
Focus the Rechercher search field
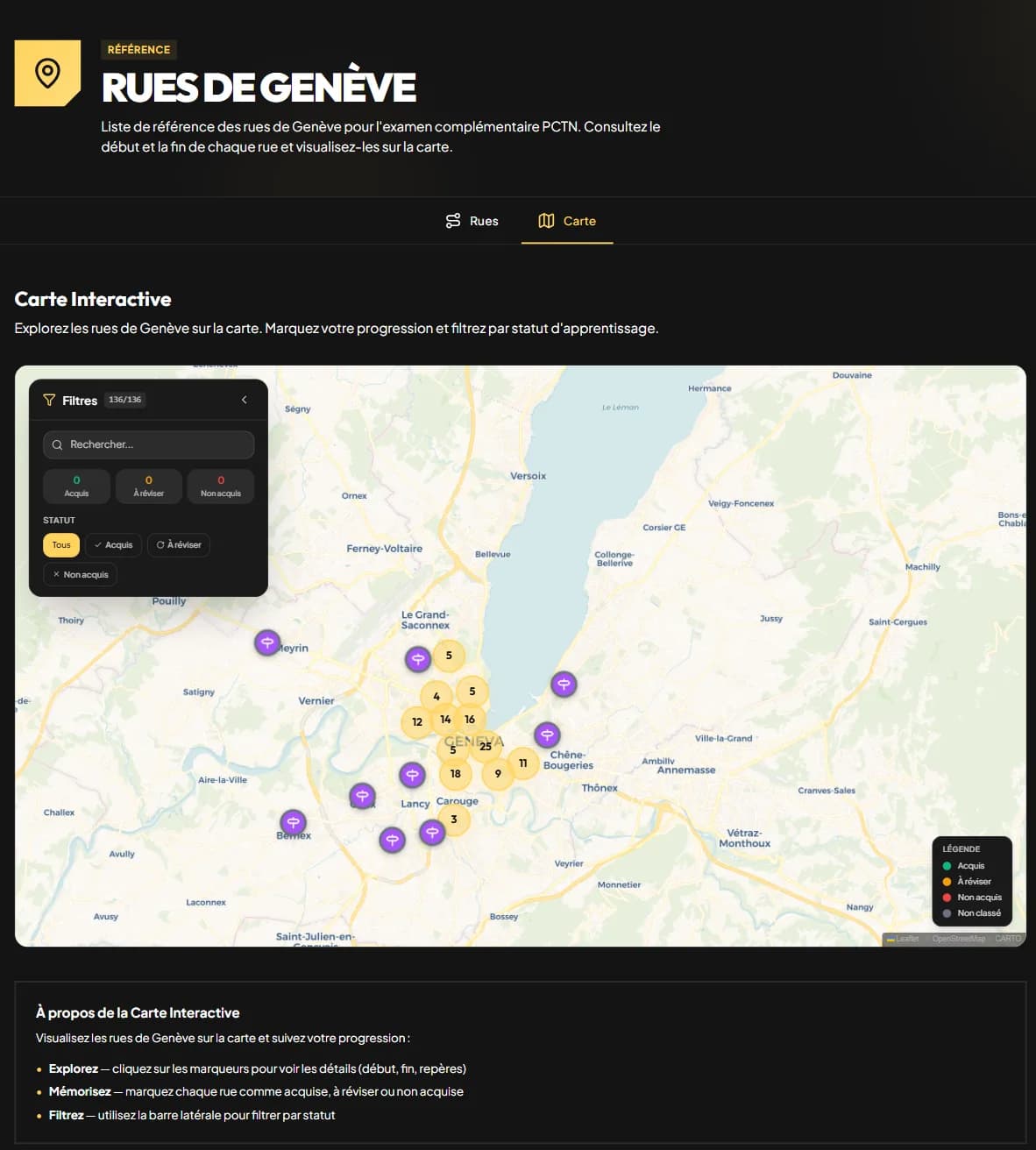[x=149, y=445]
